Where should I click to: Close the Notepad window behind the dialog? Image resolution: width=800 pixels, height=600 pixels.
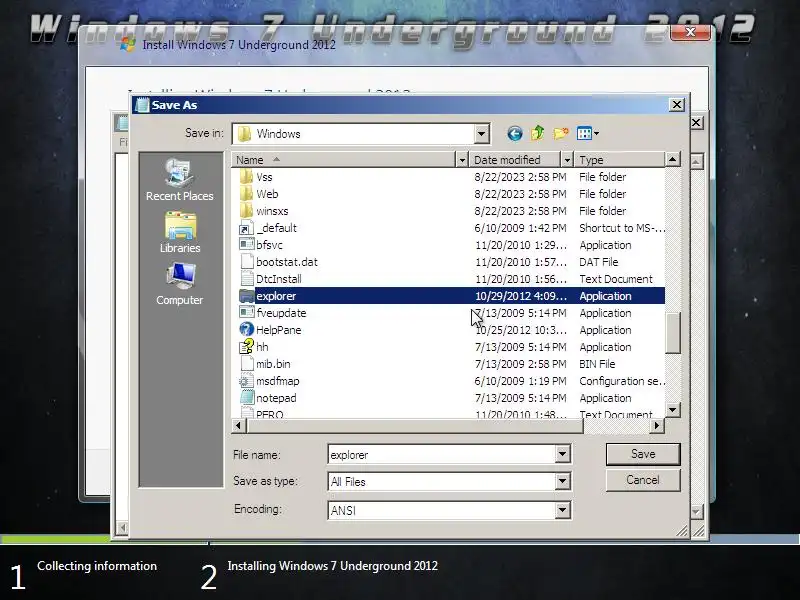click(x=696, y=122)
